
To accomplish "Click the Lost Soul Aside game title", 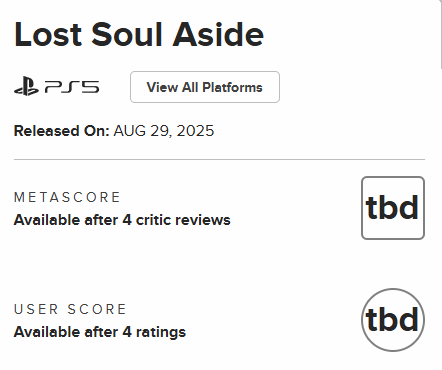I will 139,35.
